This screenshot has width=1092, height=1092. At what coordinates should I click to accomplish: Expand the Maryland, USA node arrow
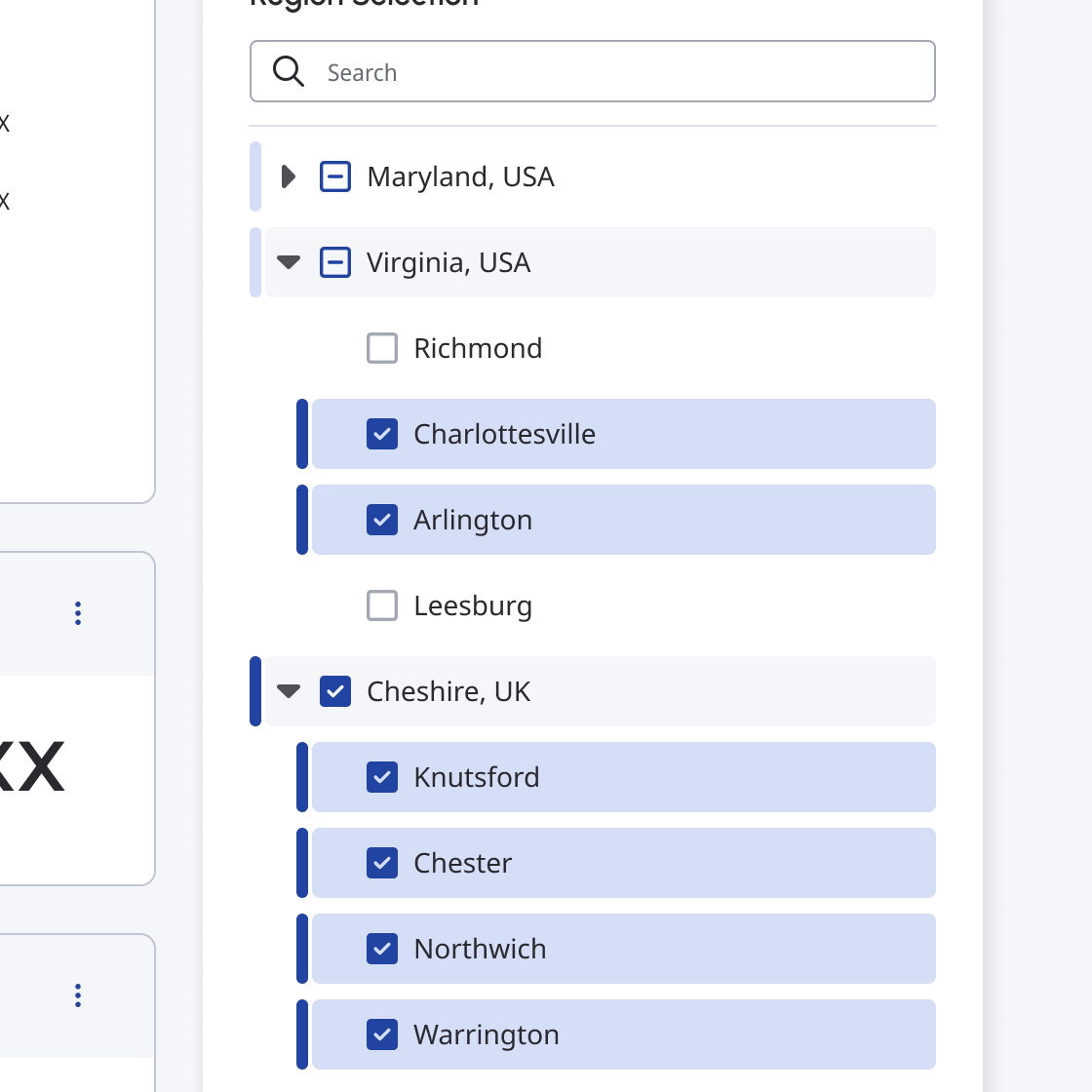(x=289, y=176)
